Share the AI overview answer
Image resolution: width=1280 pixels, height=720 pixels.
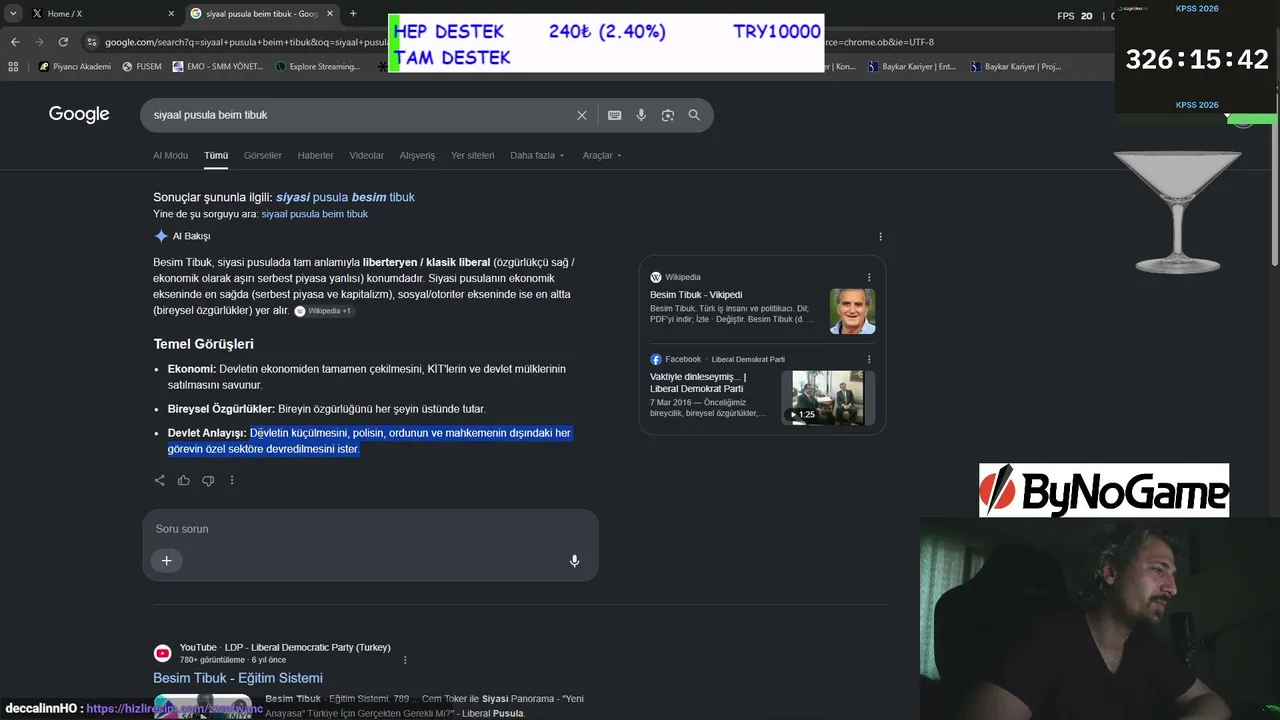click(x=160, y=480)
